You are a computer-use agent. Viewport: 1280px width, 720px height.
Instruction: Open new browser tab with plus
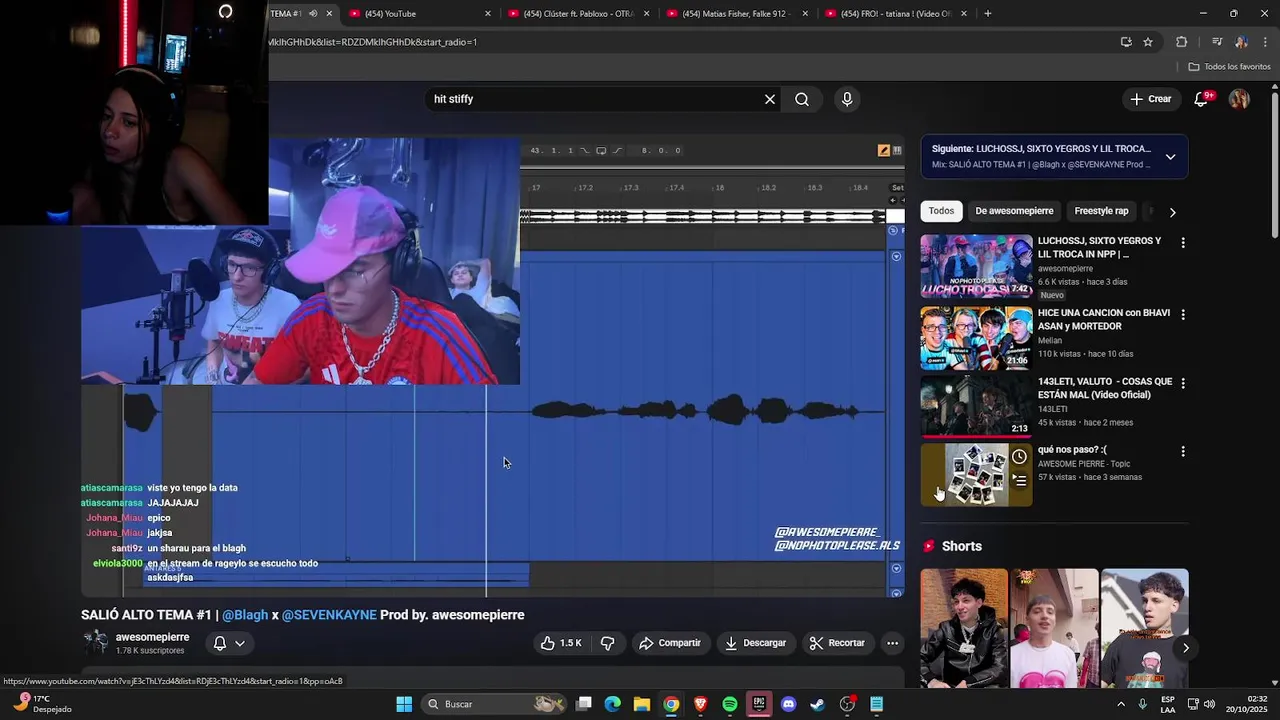[988, 13]
